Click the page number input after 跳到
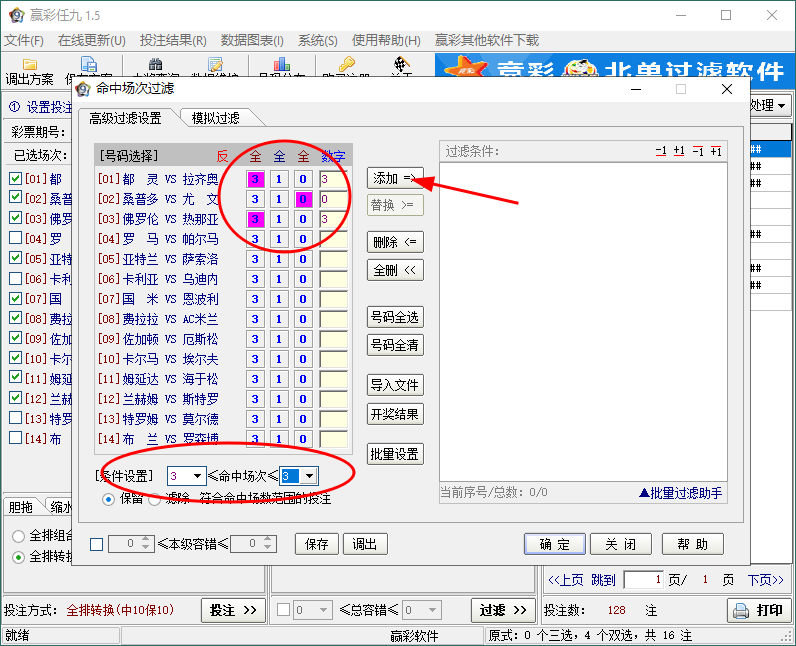This screenshot has width=796, height=646. tap(644, 580)
